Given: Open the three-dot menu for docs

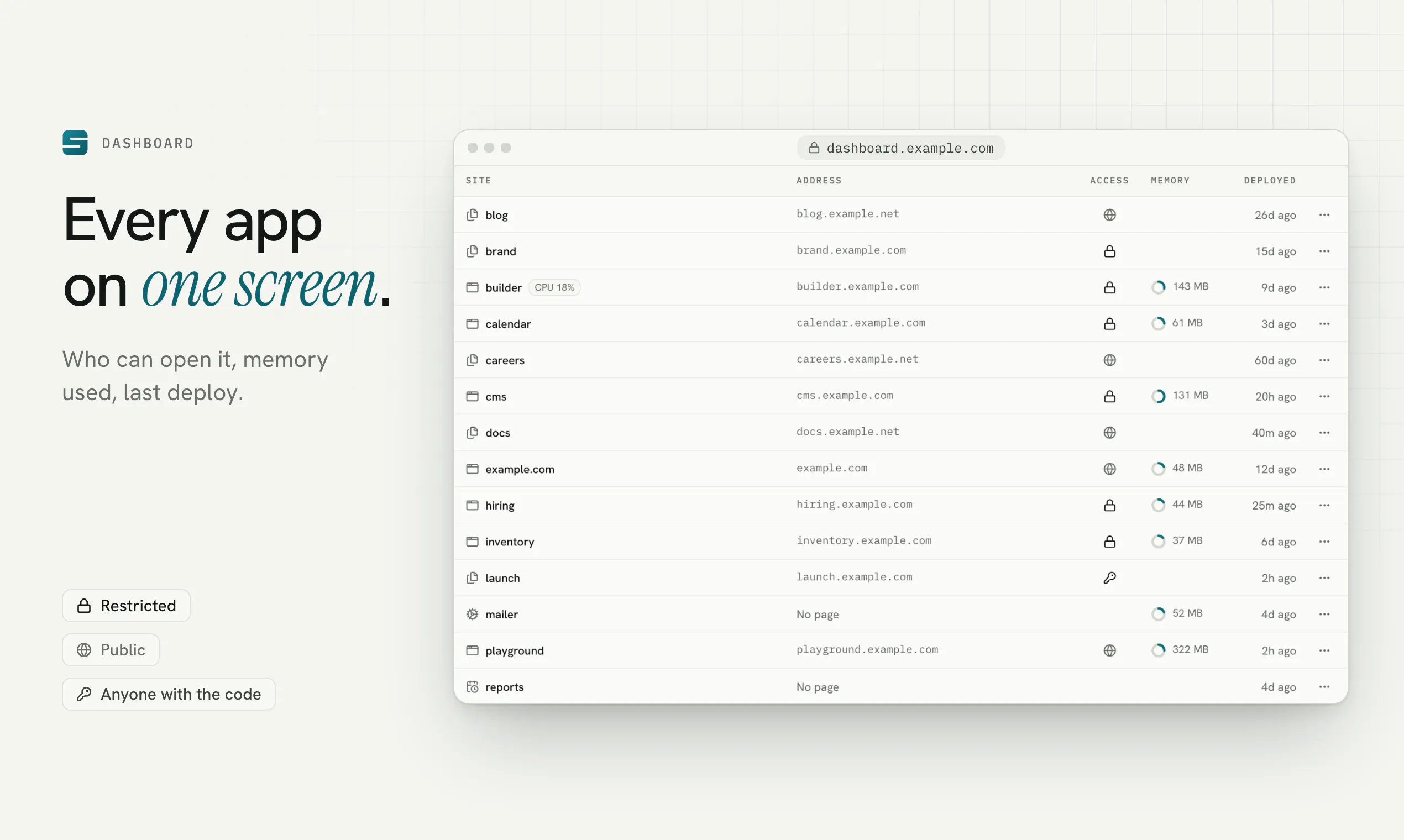Looking at the screenshot, I should coord(1324,433).
